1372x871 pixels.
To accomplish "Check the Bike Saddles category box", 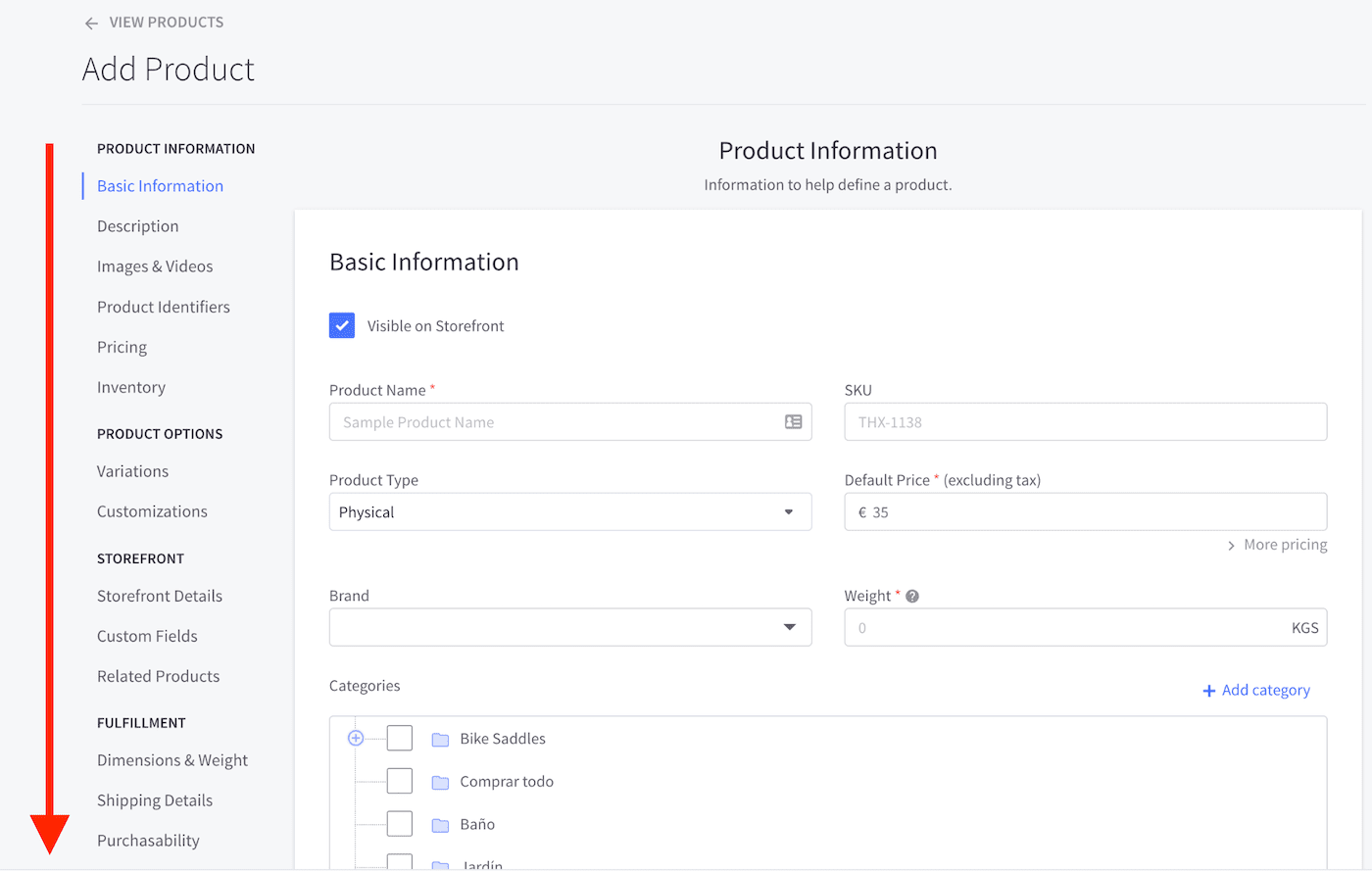I will [x=400, y=738].
